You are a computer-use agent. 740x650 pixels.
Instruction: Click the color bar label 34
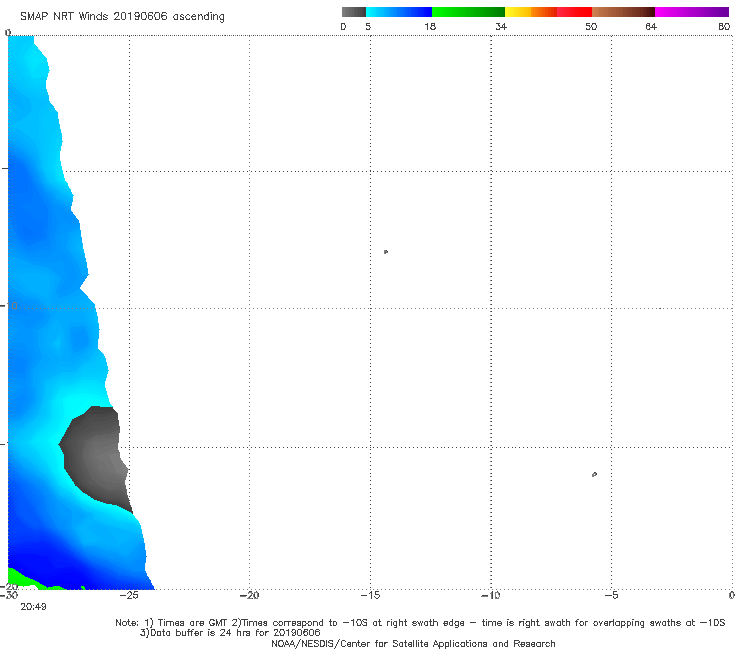pyautogui.click(x=501, y=26)
